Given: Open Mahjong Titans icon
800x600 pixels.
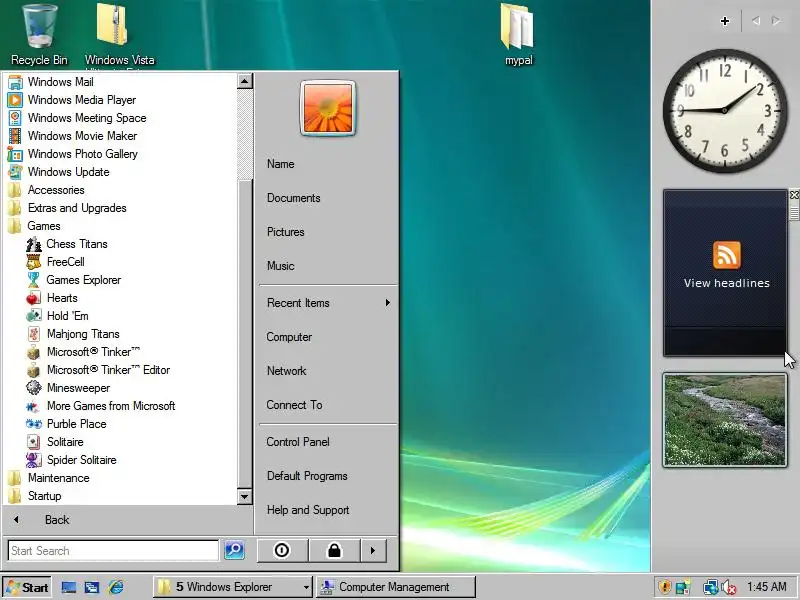Looking at the screenshot, I should 34,334.
